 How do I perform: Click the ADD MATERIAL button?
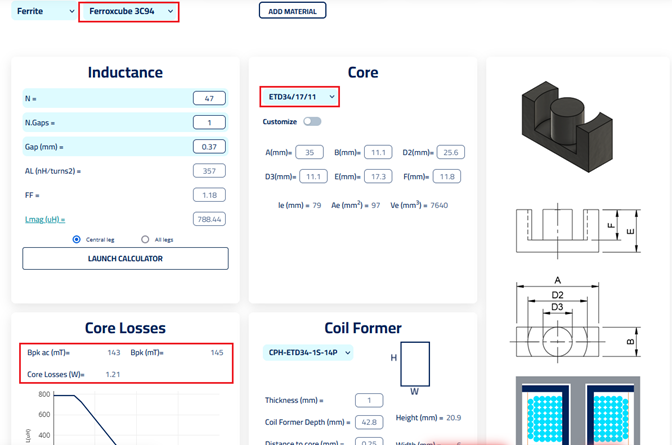click(x=292, y=11)
